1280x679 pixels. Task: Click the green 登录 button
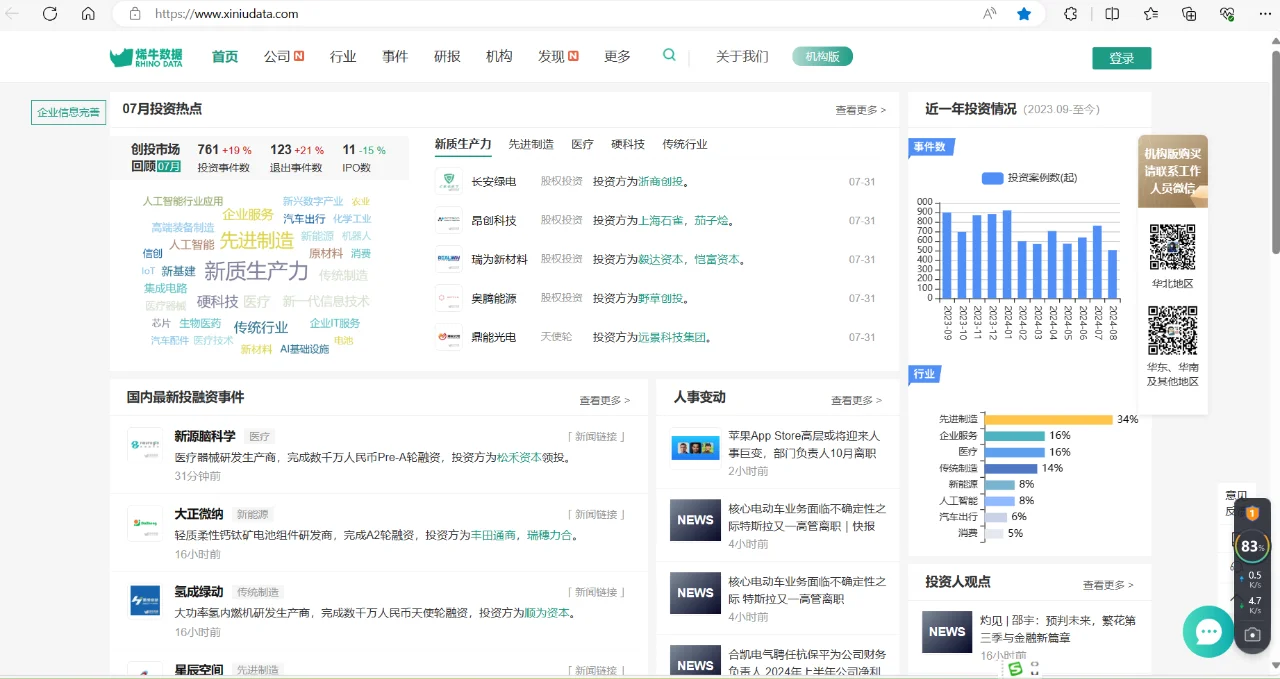pyautogui.click(x=1122, y=58)
